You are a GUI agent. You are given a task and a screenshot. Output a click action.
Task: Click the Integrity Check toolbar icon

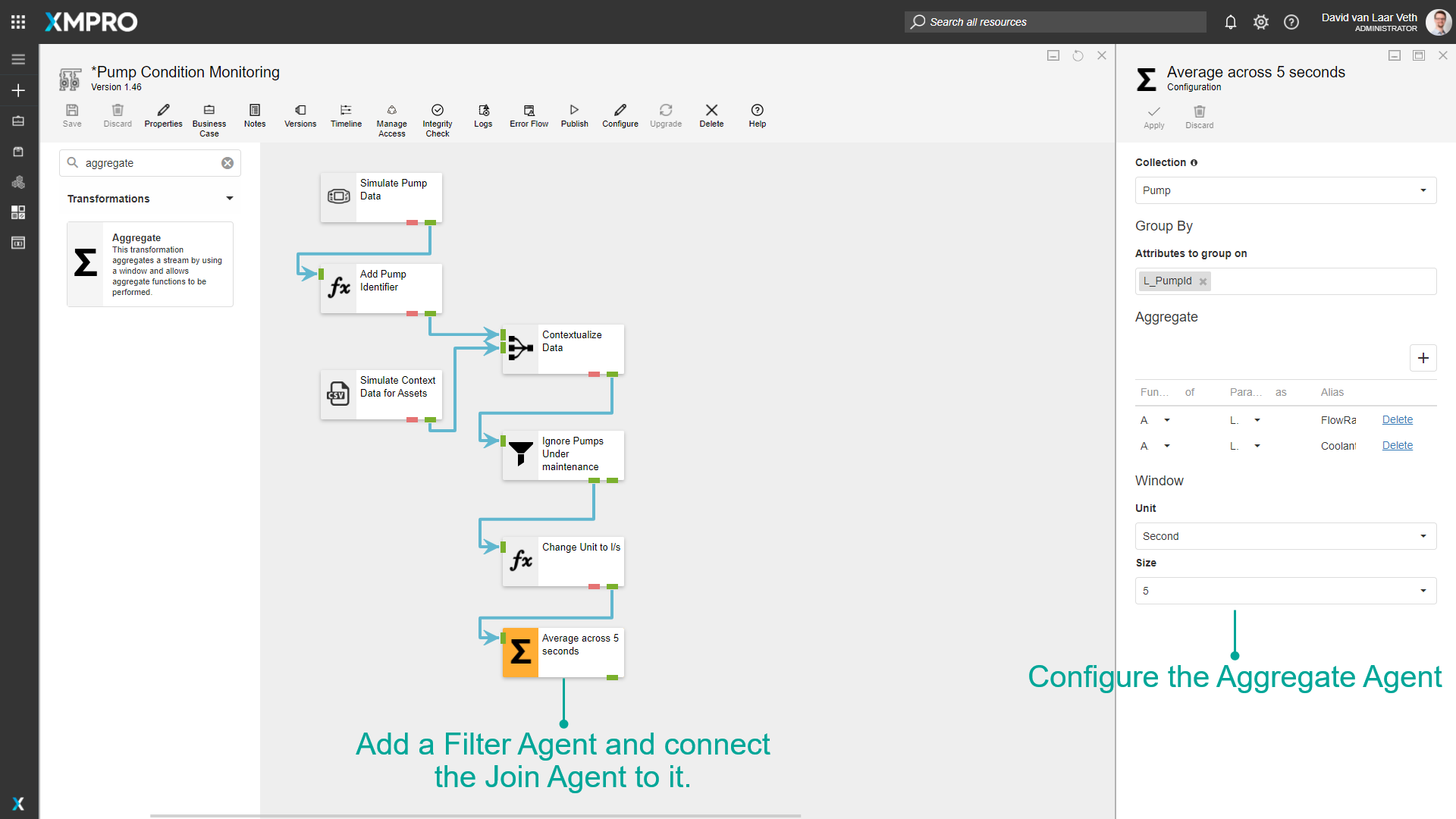click(438, 111)
